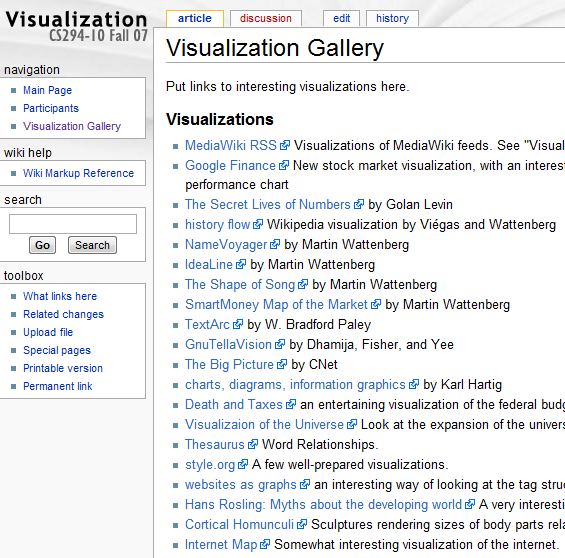
Task: Open Wiki Markup Reference
Action: [x=79, y=173]
